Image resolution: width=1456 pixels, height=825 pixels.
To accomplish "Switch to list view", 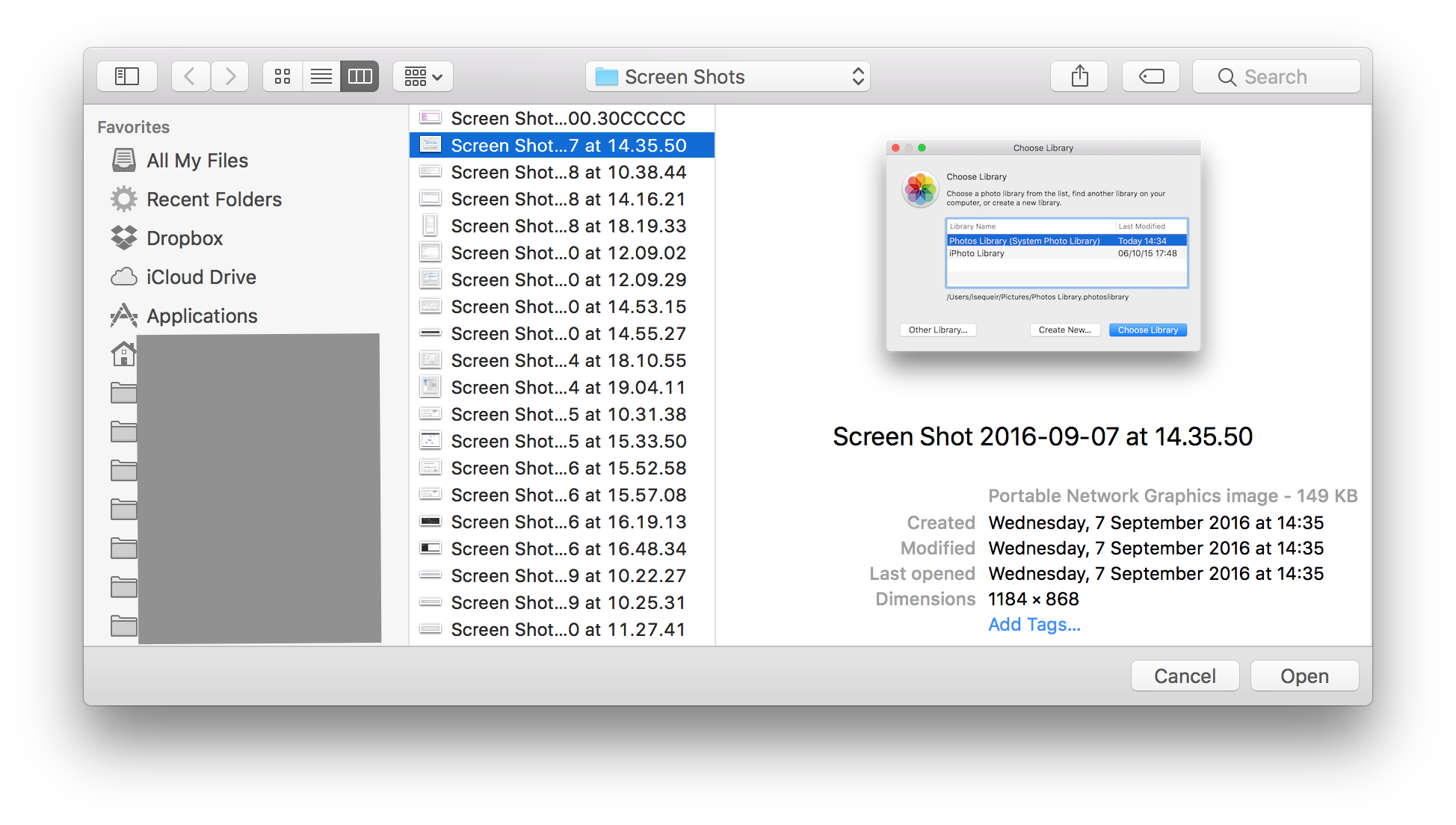I will (321, 76).
